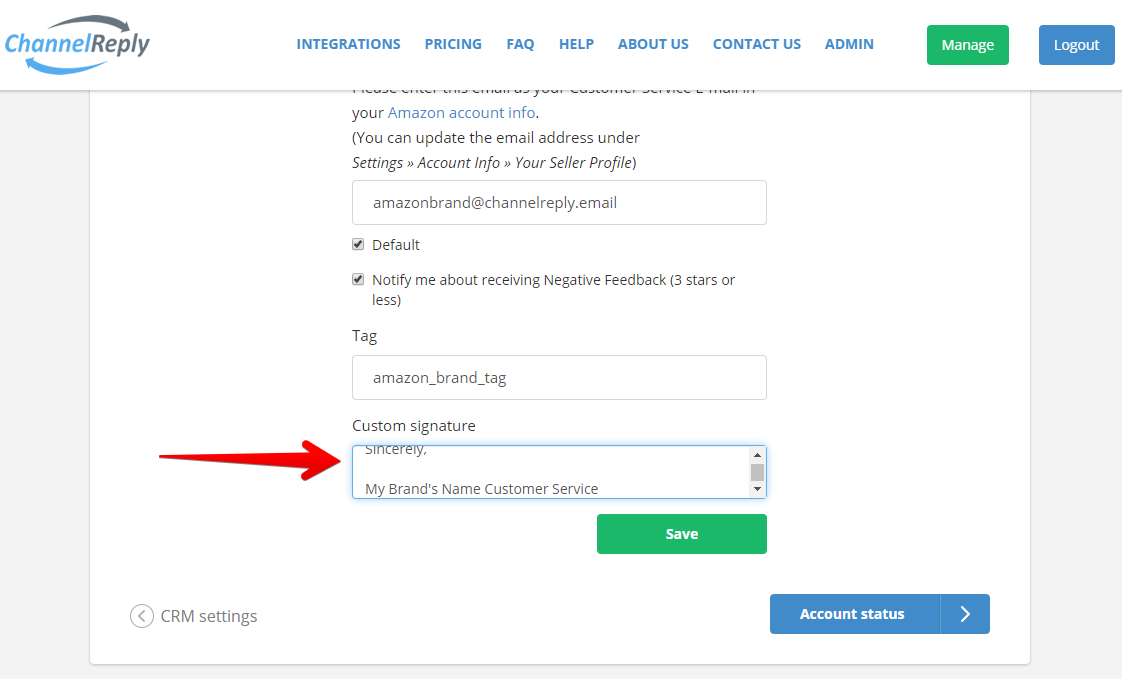Open the INTEGRATIONS menu
1122x679 pixels.
[348, 44]
